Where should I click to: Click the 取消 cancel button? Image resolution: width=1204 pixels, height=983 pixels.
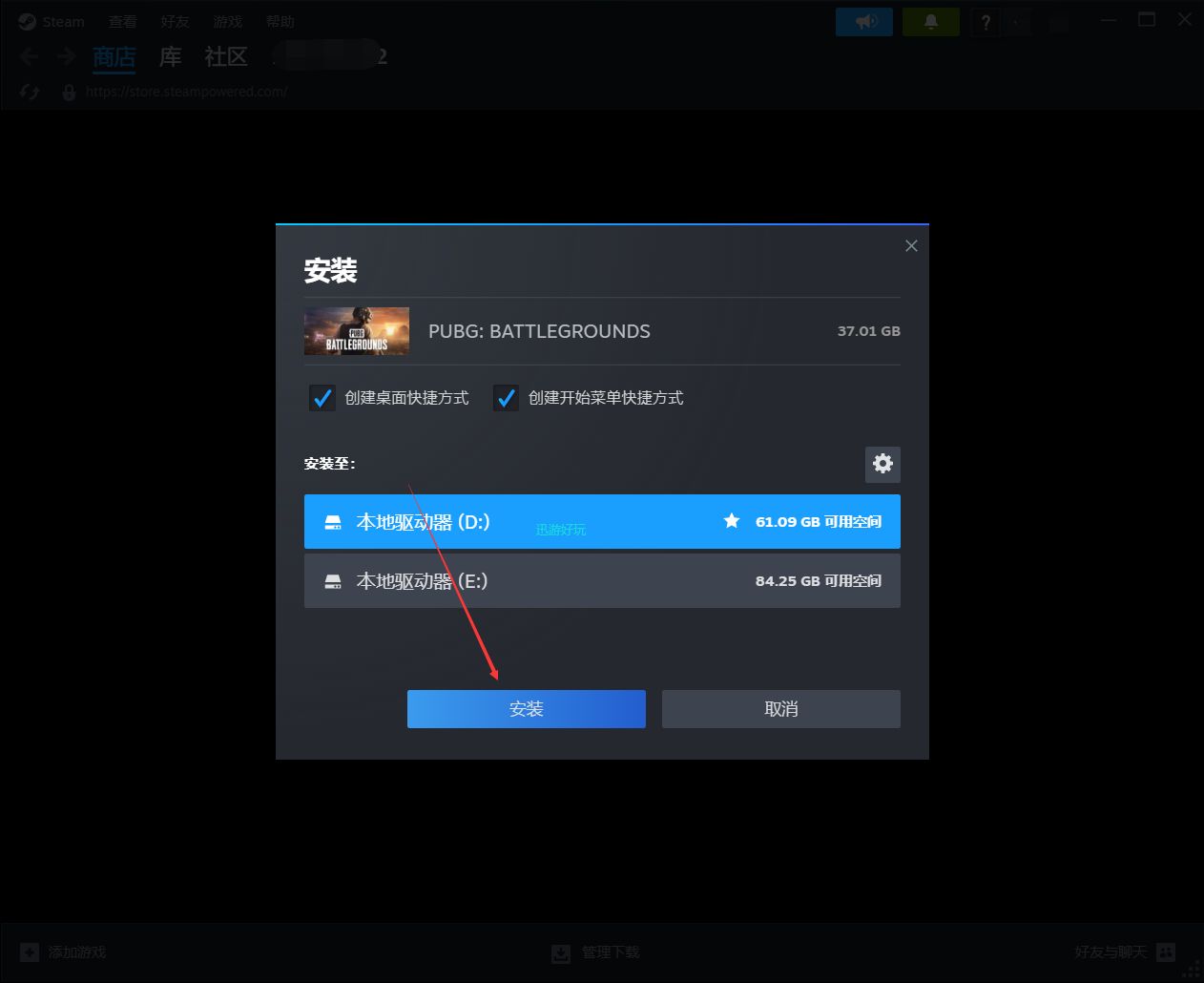[780, 709]
